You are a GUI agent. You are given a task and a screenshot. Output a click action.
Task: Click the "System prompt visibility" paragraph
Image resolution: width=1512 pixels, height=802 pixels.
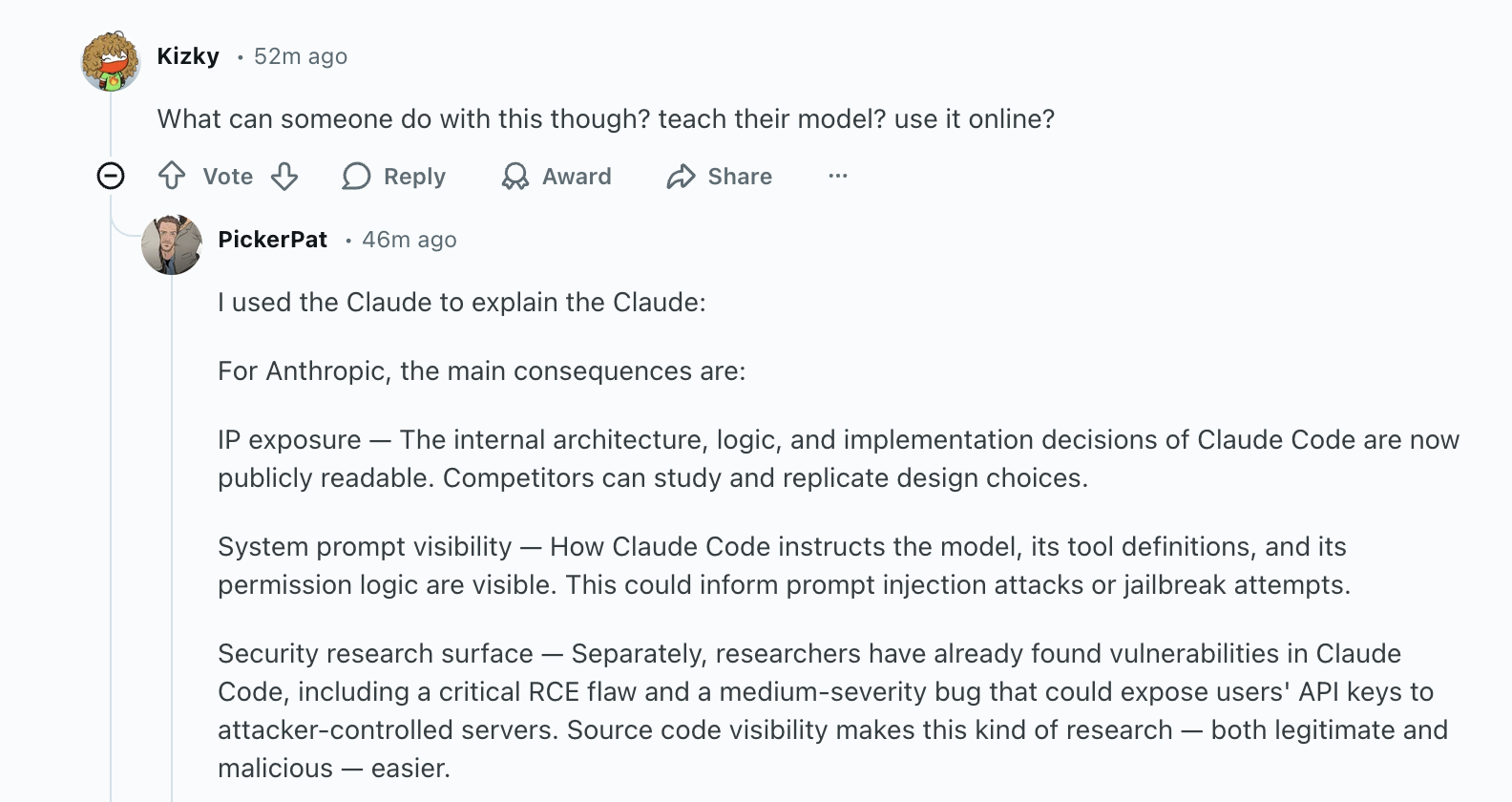coord(783,565)
